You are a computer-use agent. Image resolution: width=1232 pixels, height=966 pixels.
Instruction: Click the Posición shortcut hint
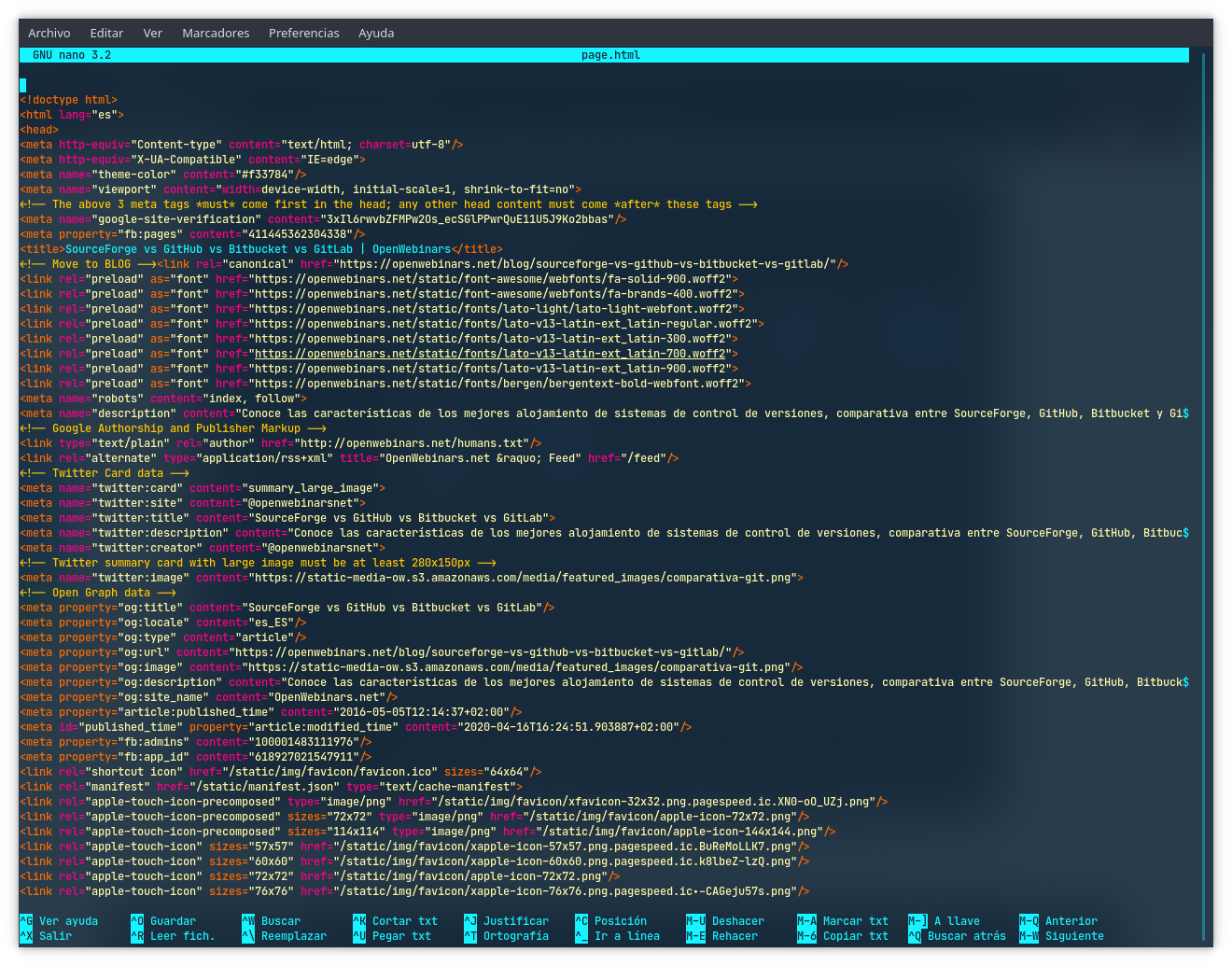coord(610,921)
